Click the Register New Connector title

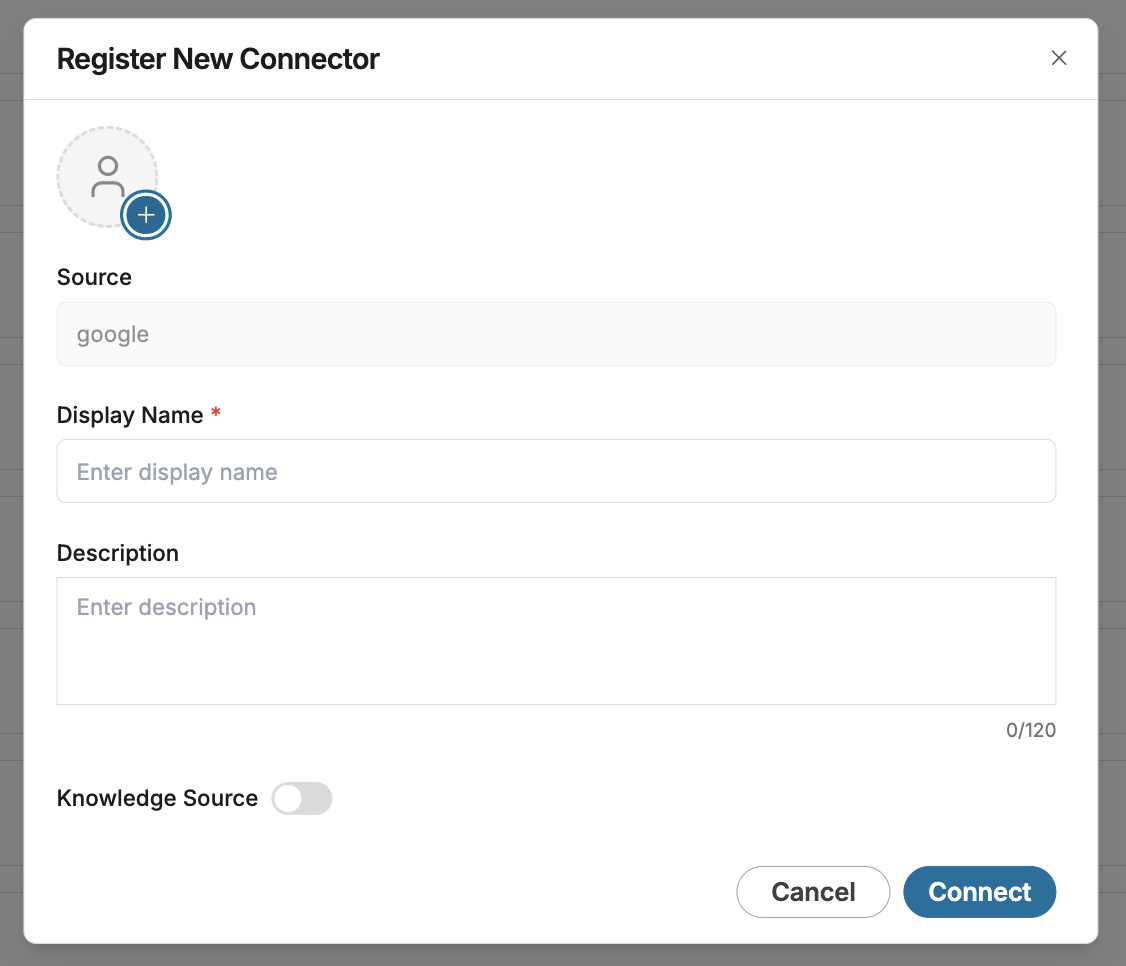click(x=218, y=59)
